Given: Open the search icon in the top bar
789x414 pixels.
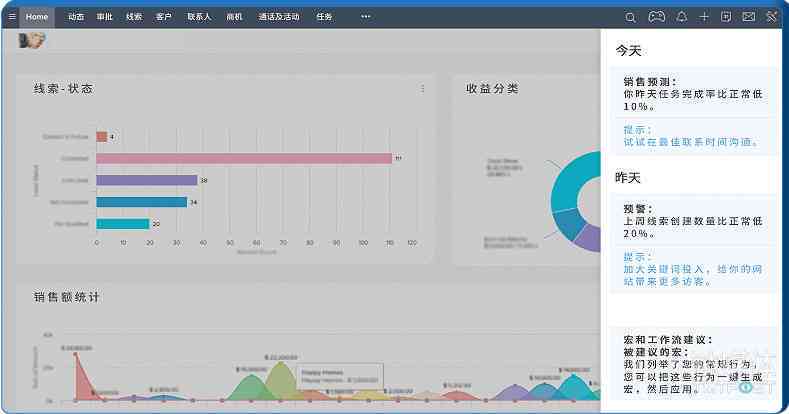Looking at the screenshot, I should click(x=630, y=17).
